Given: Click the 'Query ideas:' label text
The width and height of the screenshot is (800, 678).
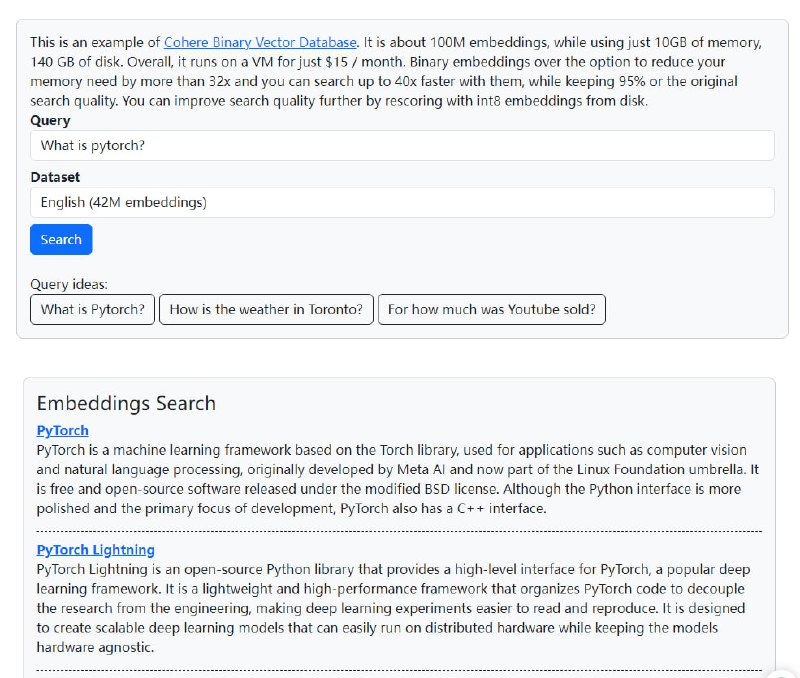Looking at the screenshot, I should click(x=69, y=285).
